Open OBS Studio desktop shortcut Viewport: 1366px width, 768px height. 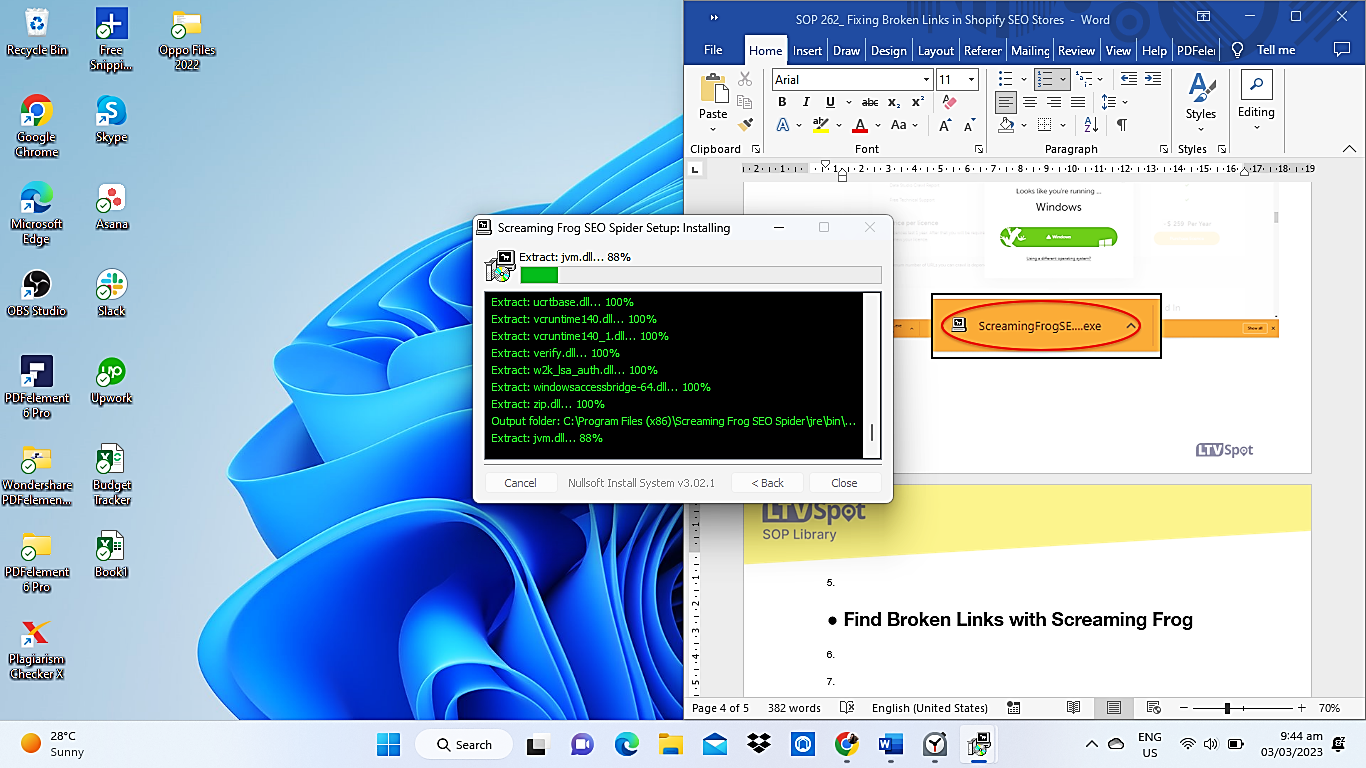(36, 294)
